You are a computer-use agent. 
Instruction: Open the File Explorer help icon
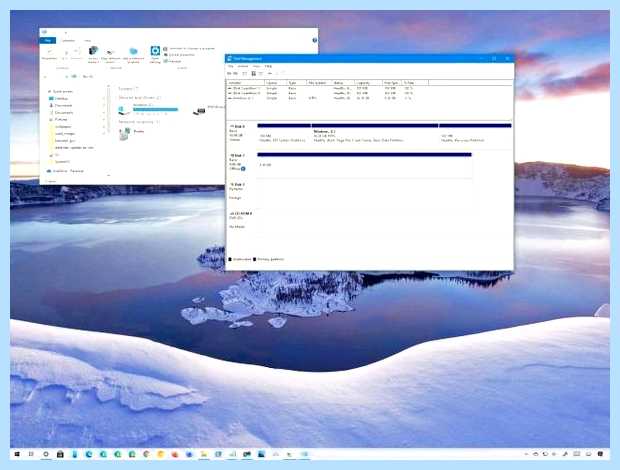(x=315, y=40)
